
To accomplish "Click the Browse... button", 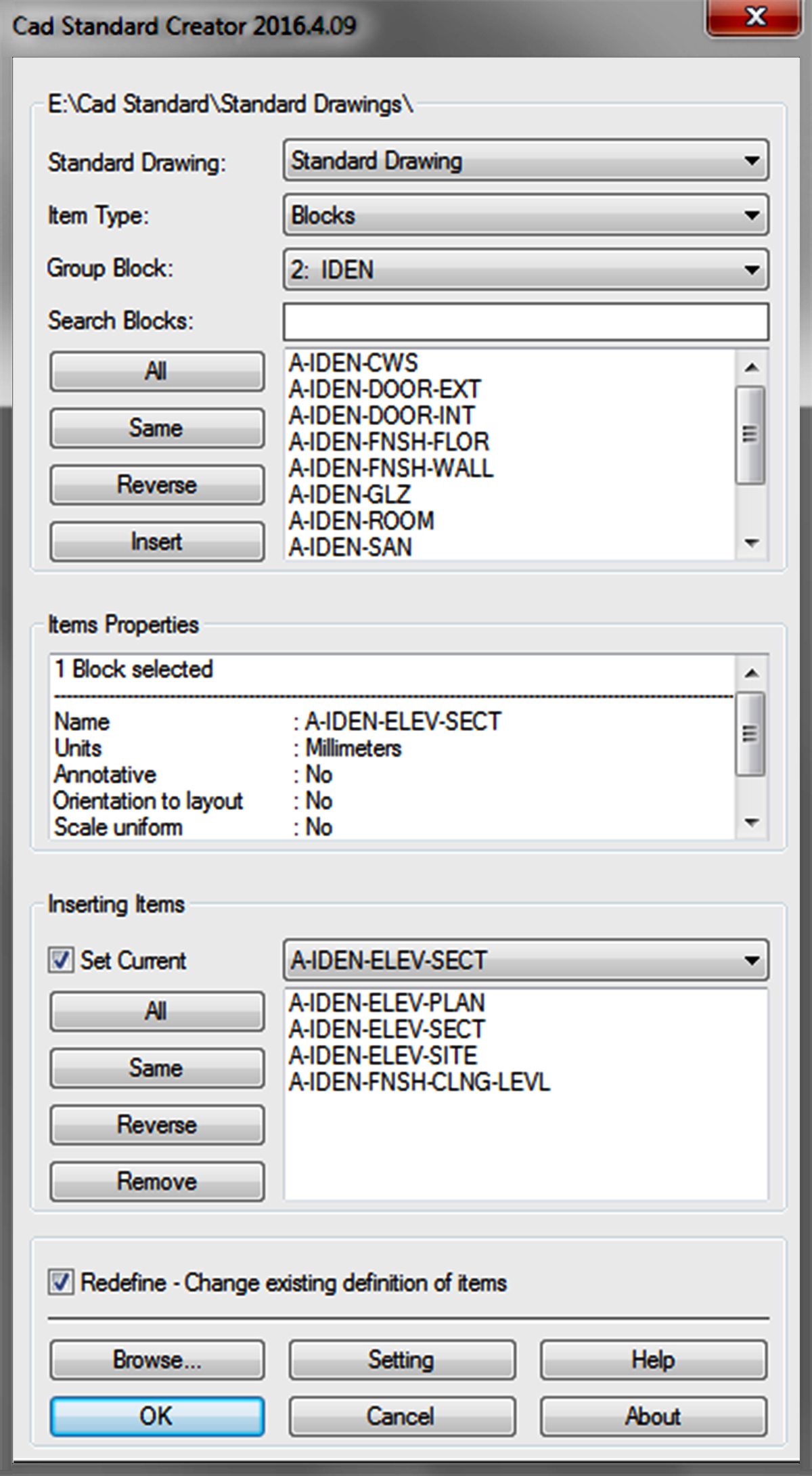I will click(156, 1359).
